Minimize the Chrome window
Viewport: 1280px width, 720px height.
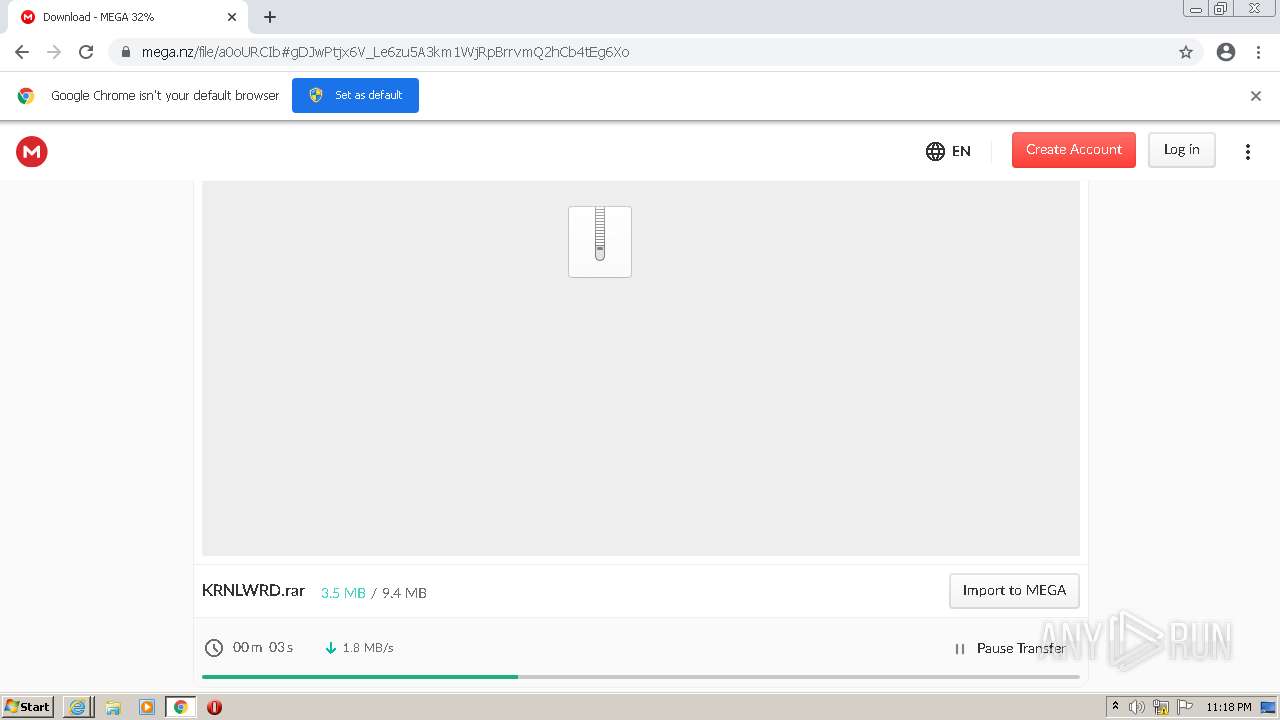(1196, 9)
